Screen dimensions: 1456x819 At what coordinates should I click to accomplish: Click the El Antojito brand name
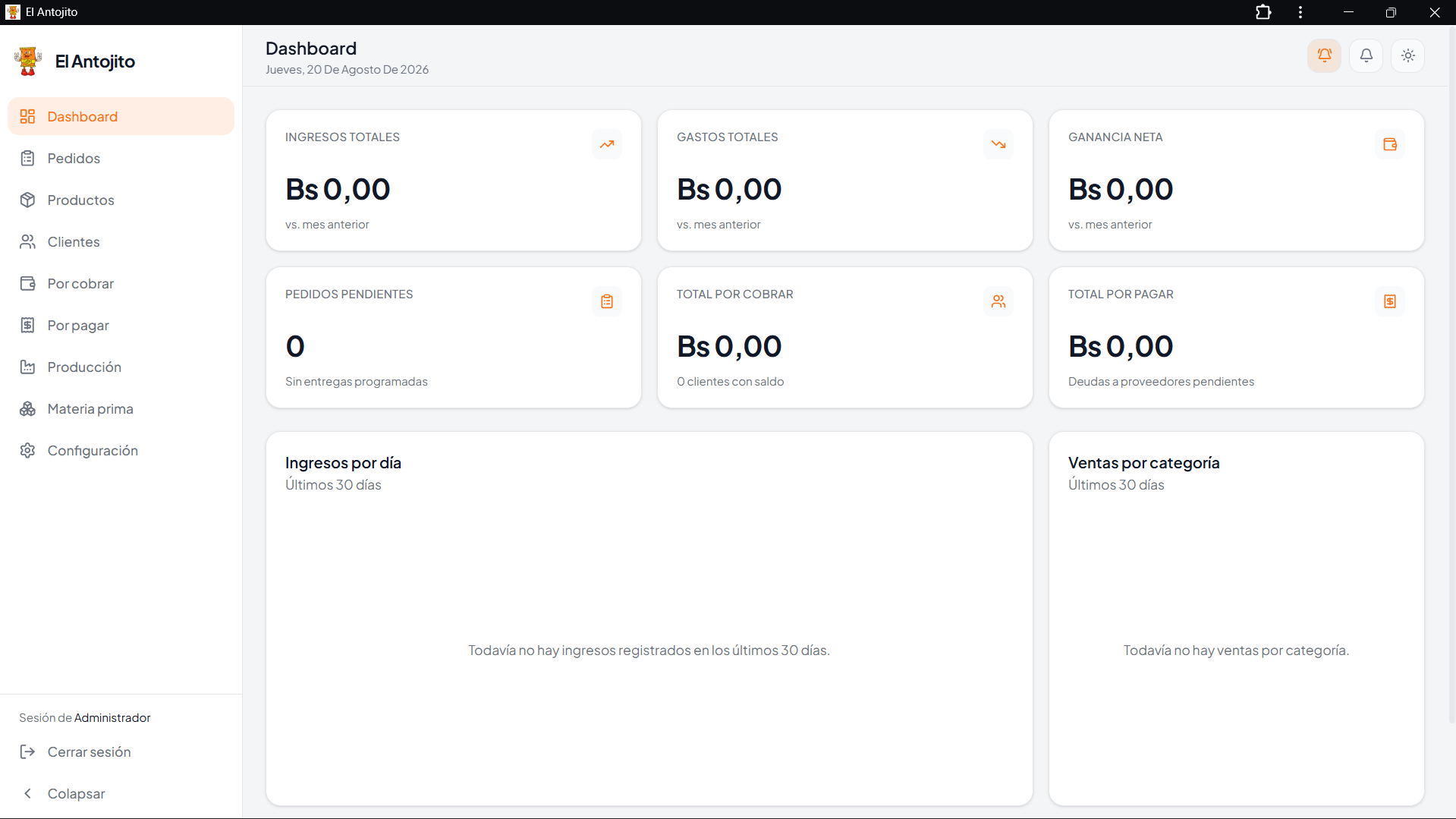point(95,61)
